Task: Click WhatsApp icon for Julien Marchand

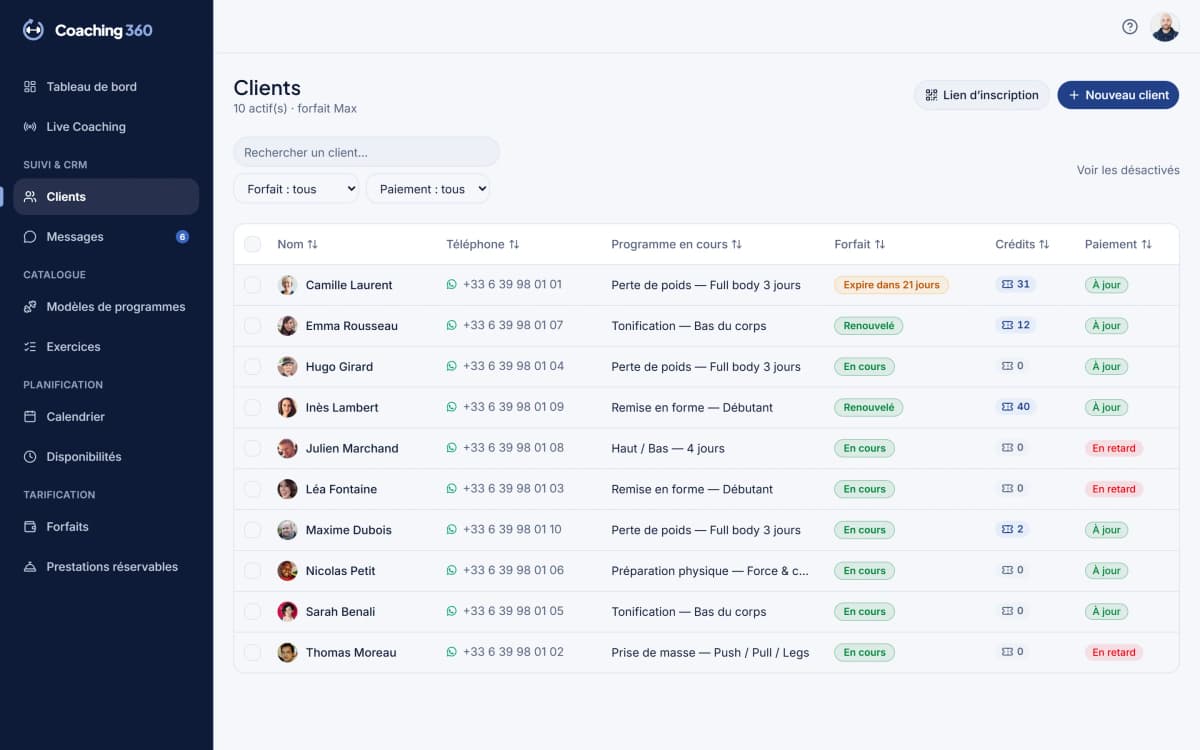Action: pos(451,448)
